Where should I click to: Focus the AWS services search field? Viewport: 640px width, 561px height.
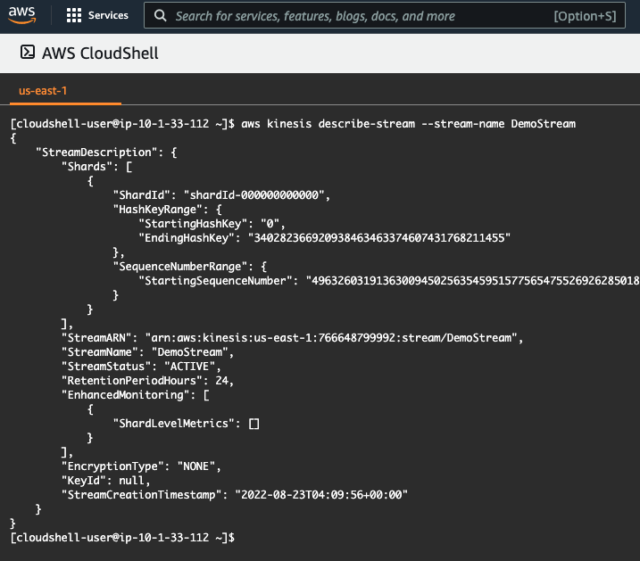click(x=384, y=16)
